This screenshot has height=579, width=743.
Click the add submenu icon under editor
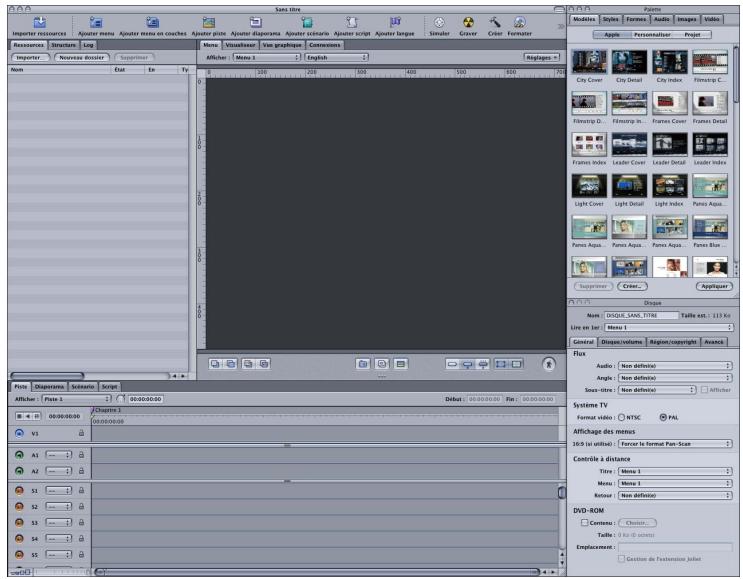pyautogui.click(x=363, y=364)
